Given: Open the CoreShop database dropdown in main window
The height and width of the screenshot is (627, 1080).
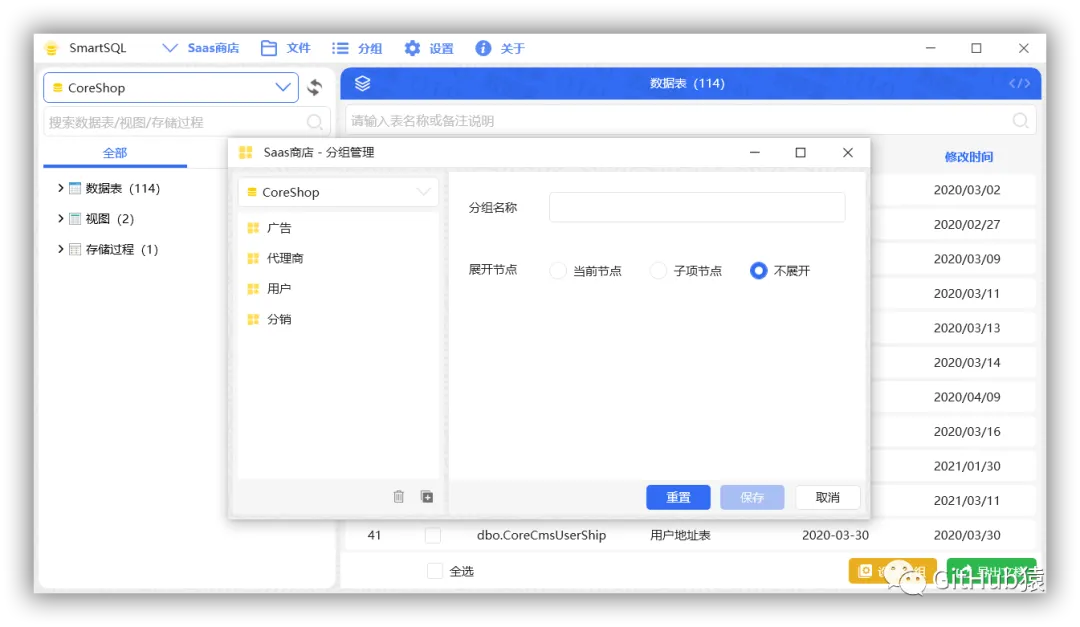Looking at the screenshot, I should [171, 88].
